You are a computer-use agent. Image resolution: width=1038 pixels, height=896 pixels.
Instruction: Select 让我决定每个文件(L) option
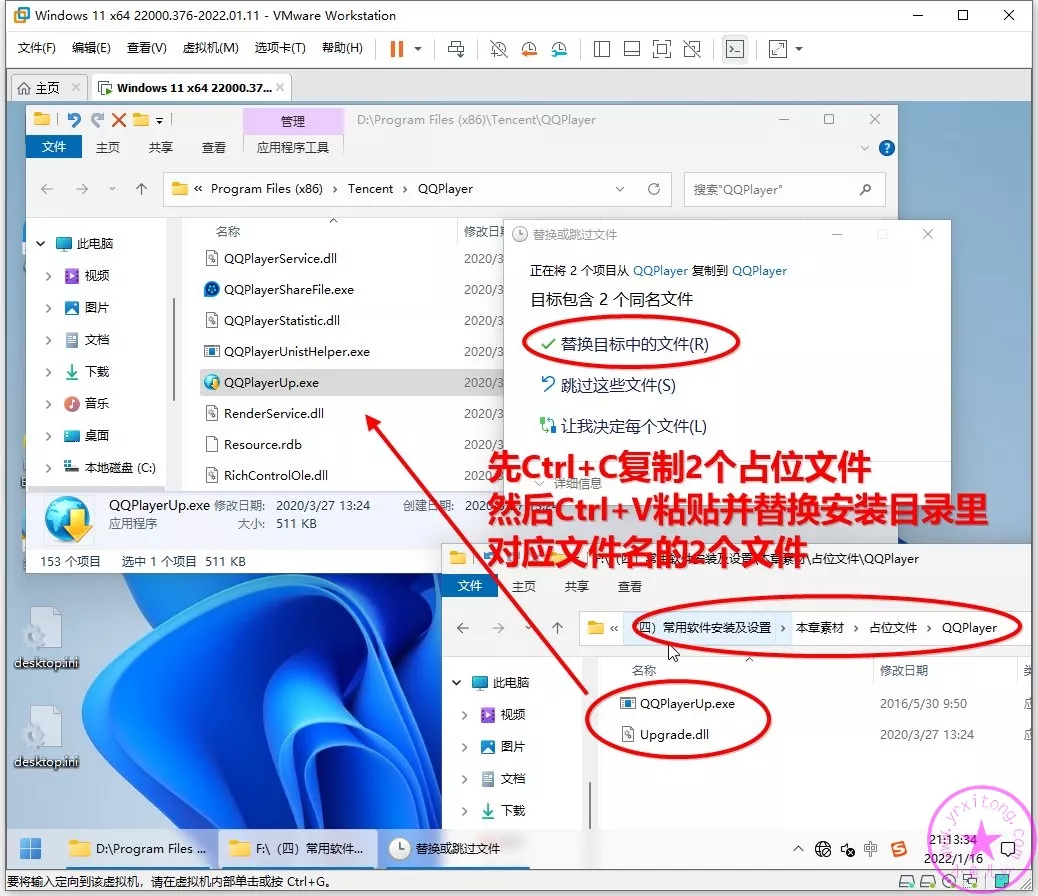point(633,426)
